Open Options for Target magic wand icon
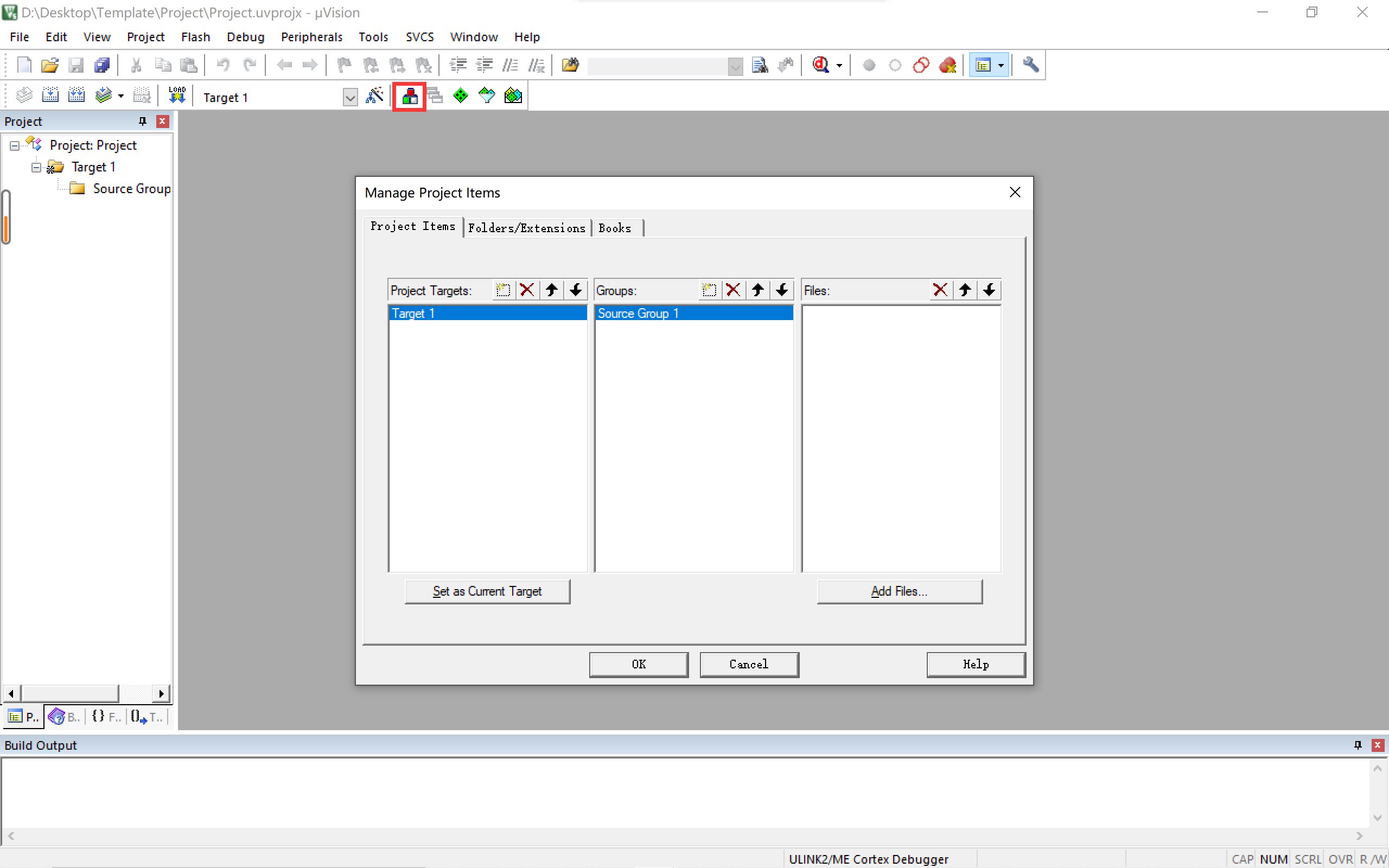 click(x=375, y=96)
